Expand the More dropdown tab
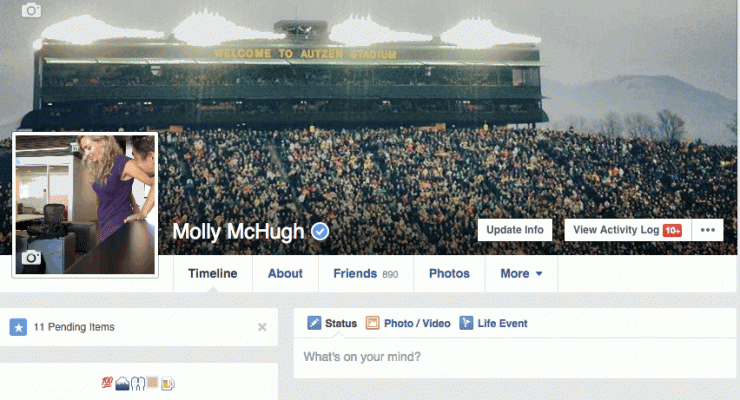 [x=521, y=274]
